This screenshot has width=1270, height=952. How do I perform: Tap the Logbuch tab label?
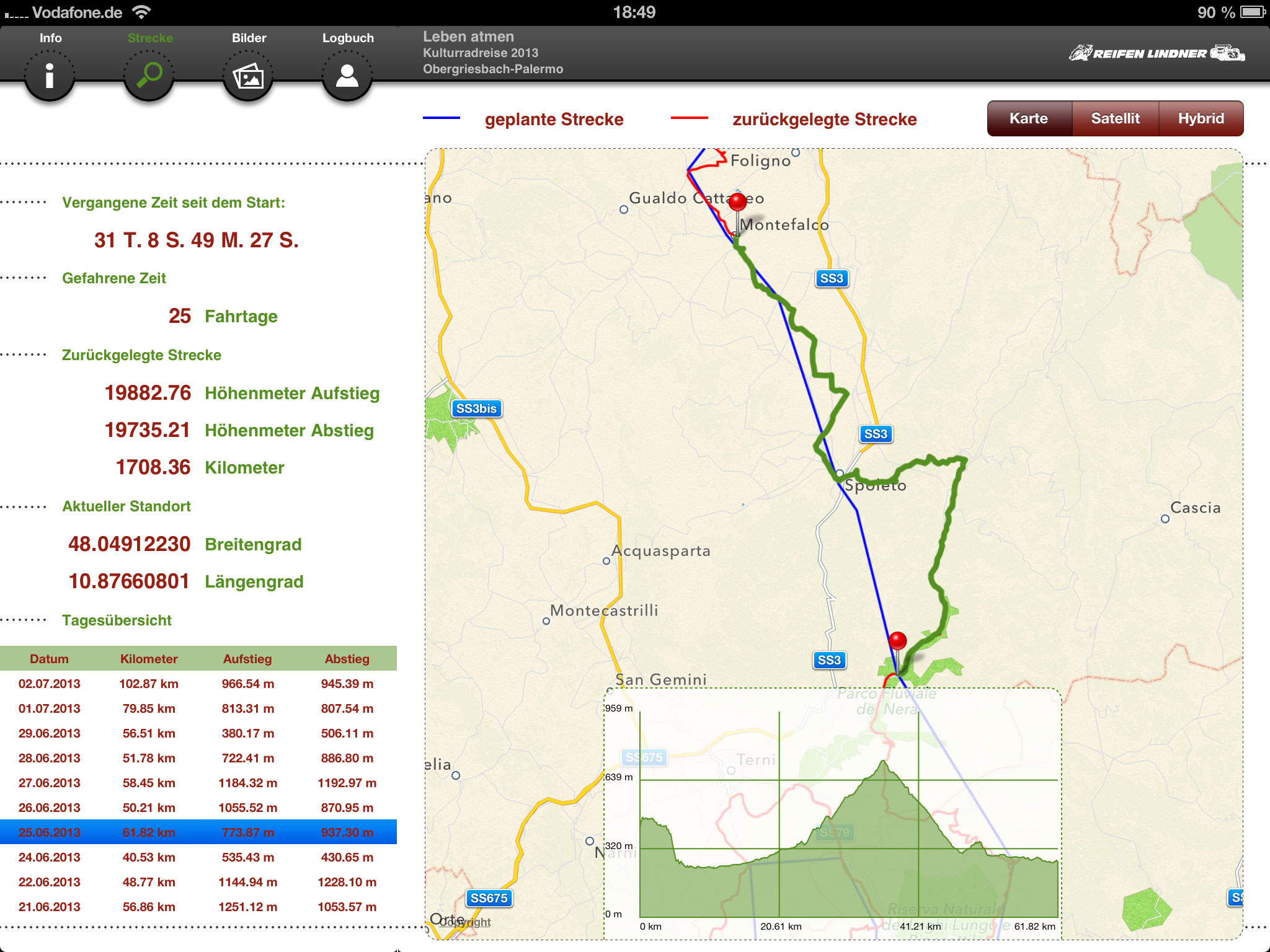(x=348, y=38)
